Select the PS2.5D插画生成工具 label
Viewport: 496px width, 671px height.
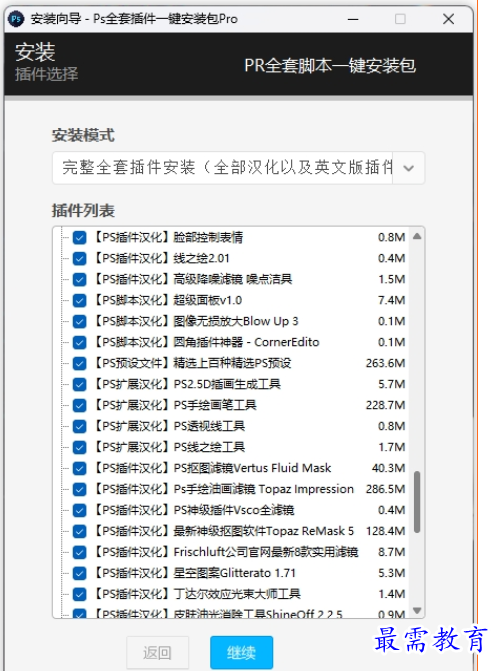(187, 384)
